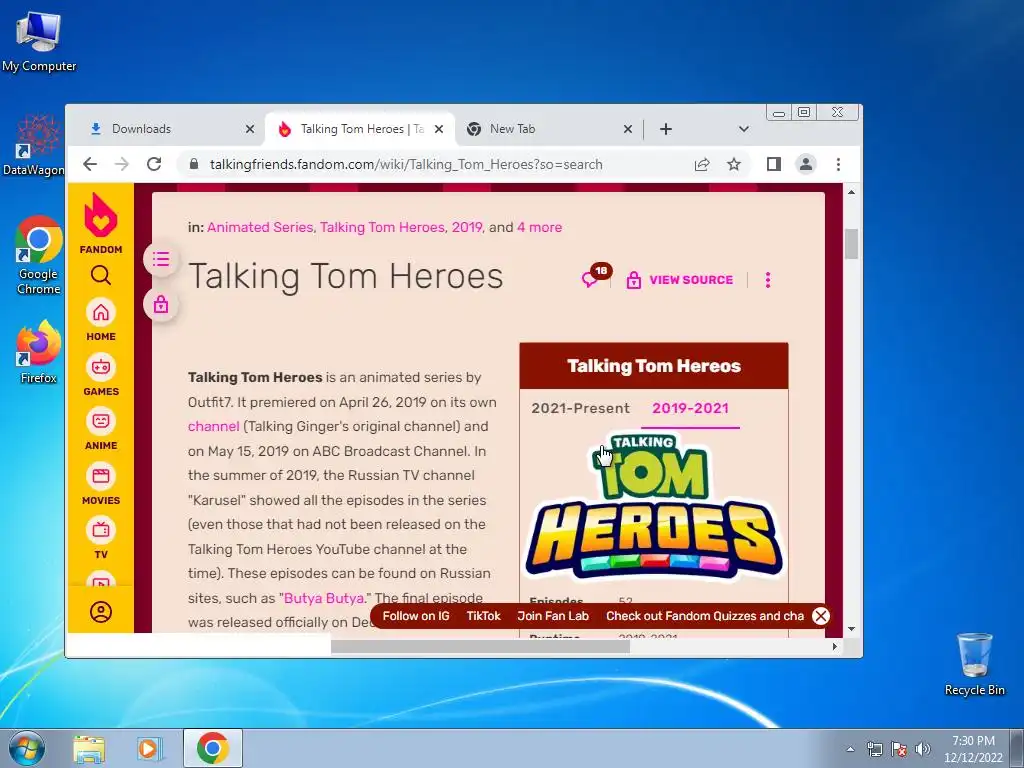Open the table of contents list icon

click(161, 259)
